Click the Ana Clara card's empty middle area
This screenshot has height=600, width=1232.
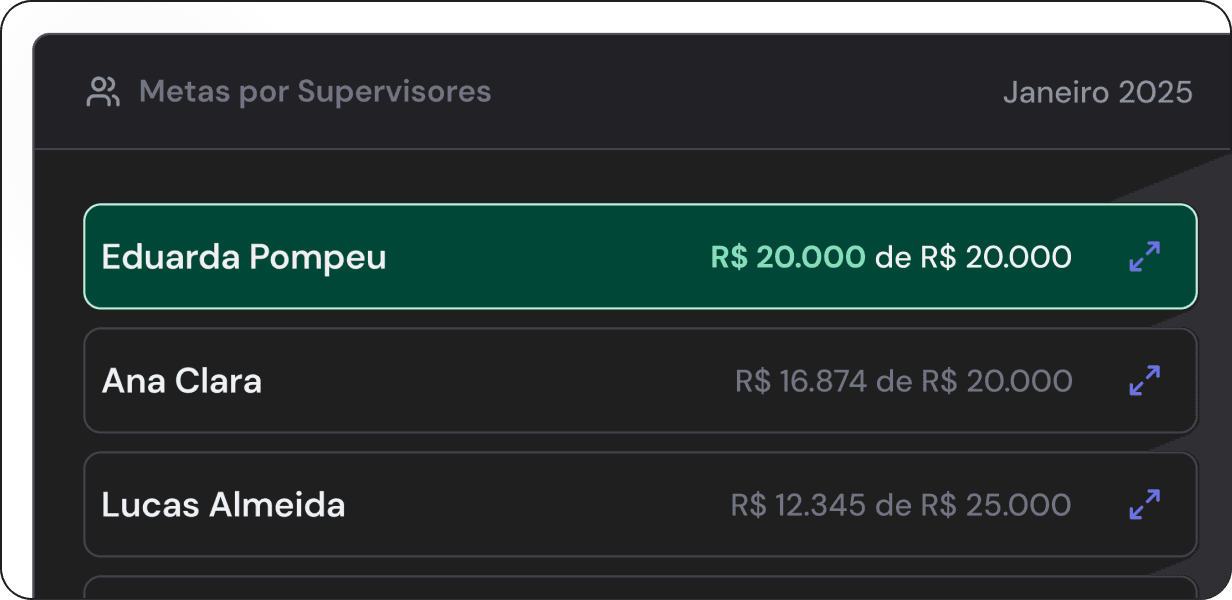(x=500, y=381)
